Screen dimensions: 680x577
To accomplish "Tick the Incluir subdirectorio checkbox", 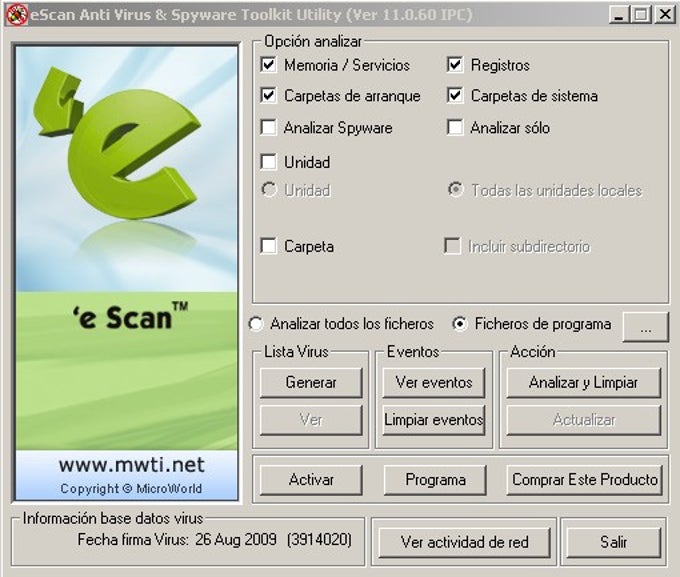I will pyautogui.click(x=452, y=246).
